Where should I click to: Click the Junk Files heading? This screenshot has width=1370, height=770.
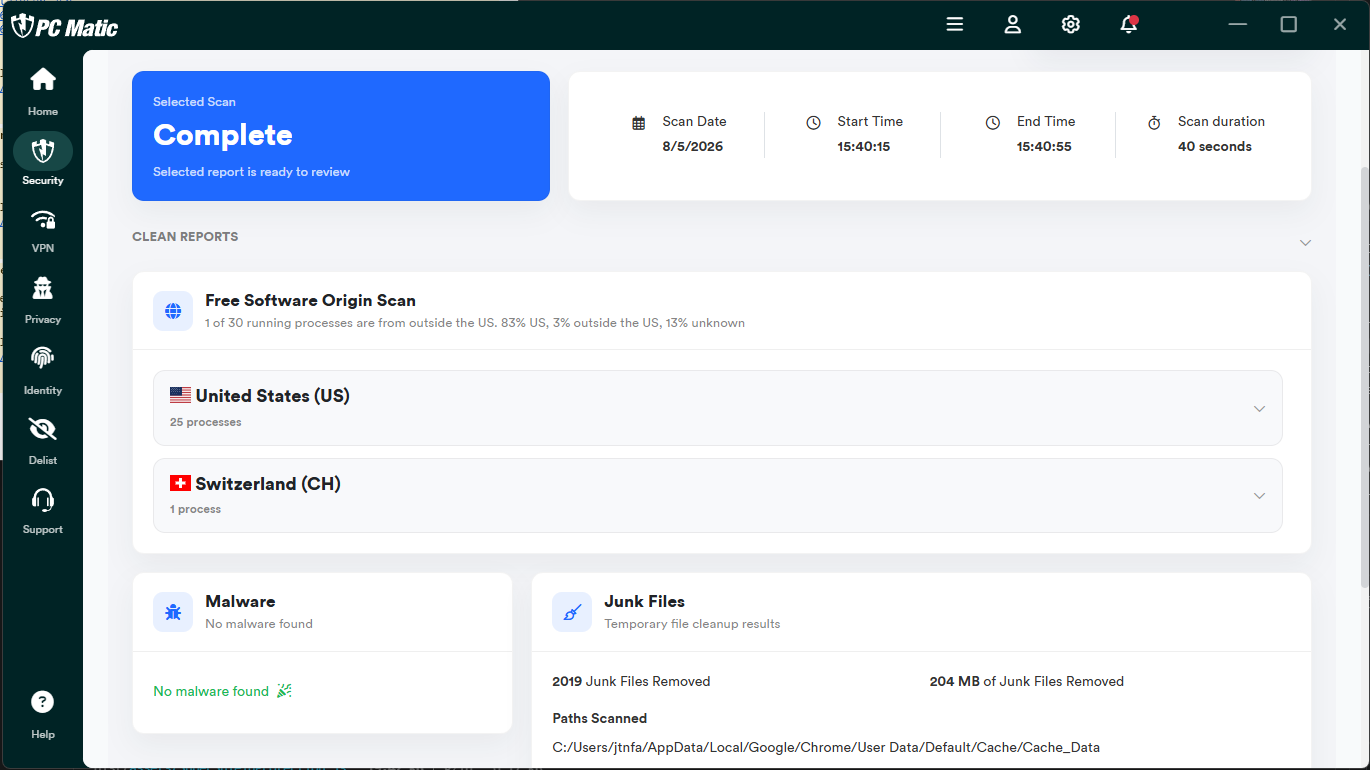pos(644,601)
